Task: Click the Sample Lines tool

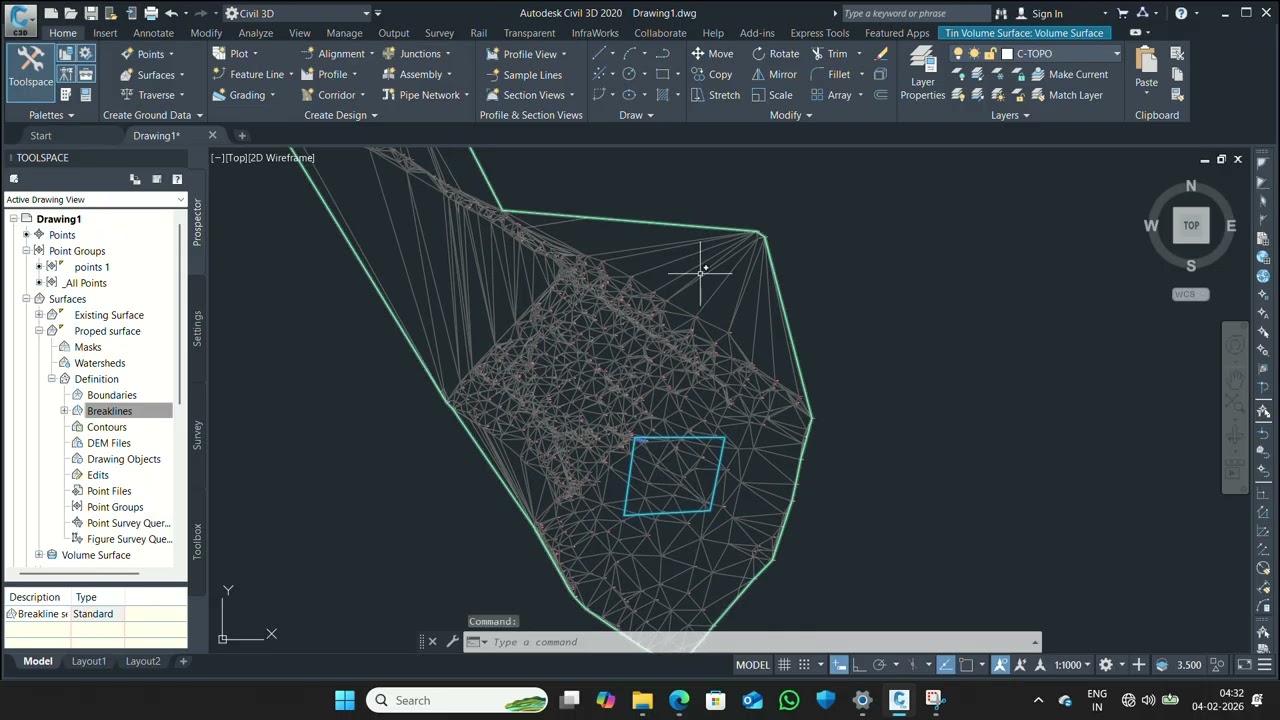Action: coord(523,75)
